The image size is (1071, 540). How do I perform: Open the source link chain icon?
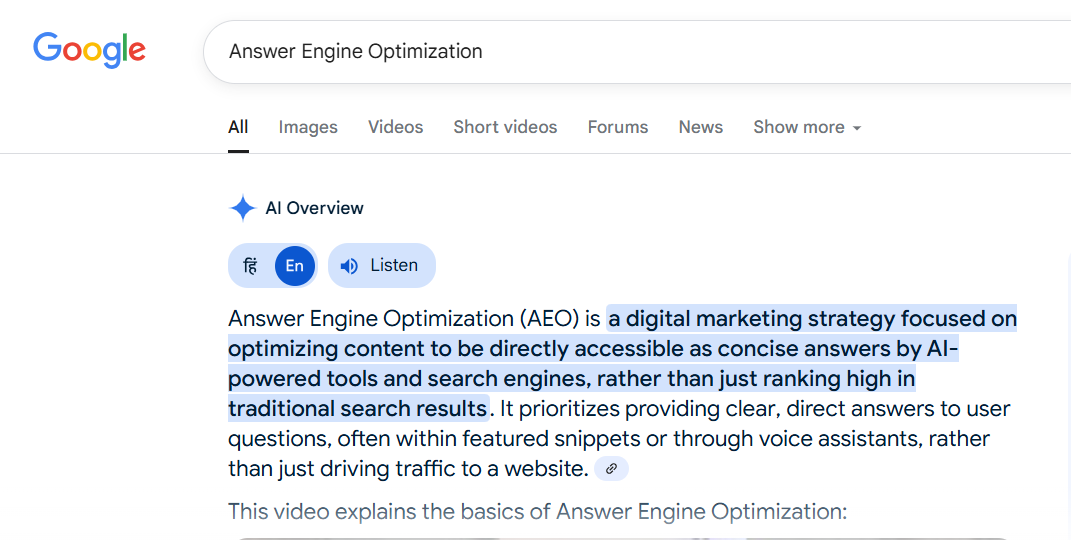[611, 469]
